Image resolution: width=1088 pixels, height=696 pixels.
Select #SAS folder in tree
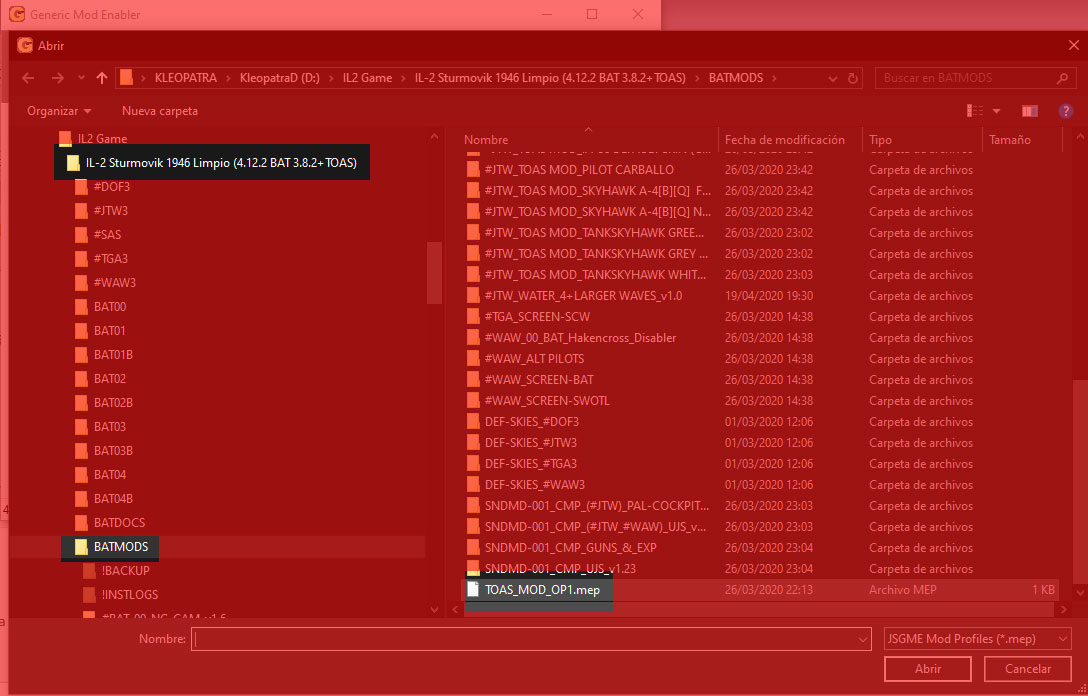click(x=107, y=235)
